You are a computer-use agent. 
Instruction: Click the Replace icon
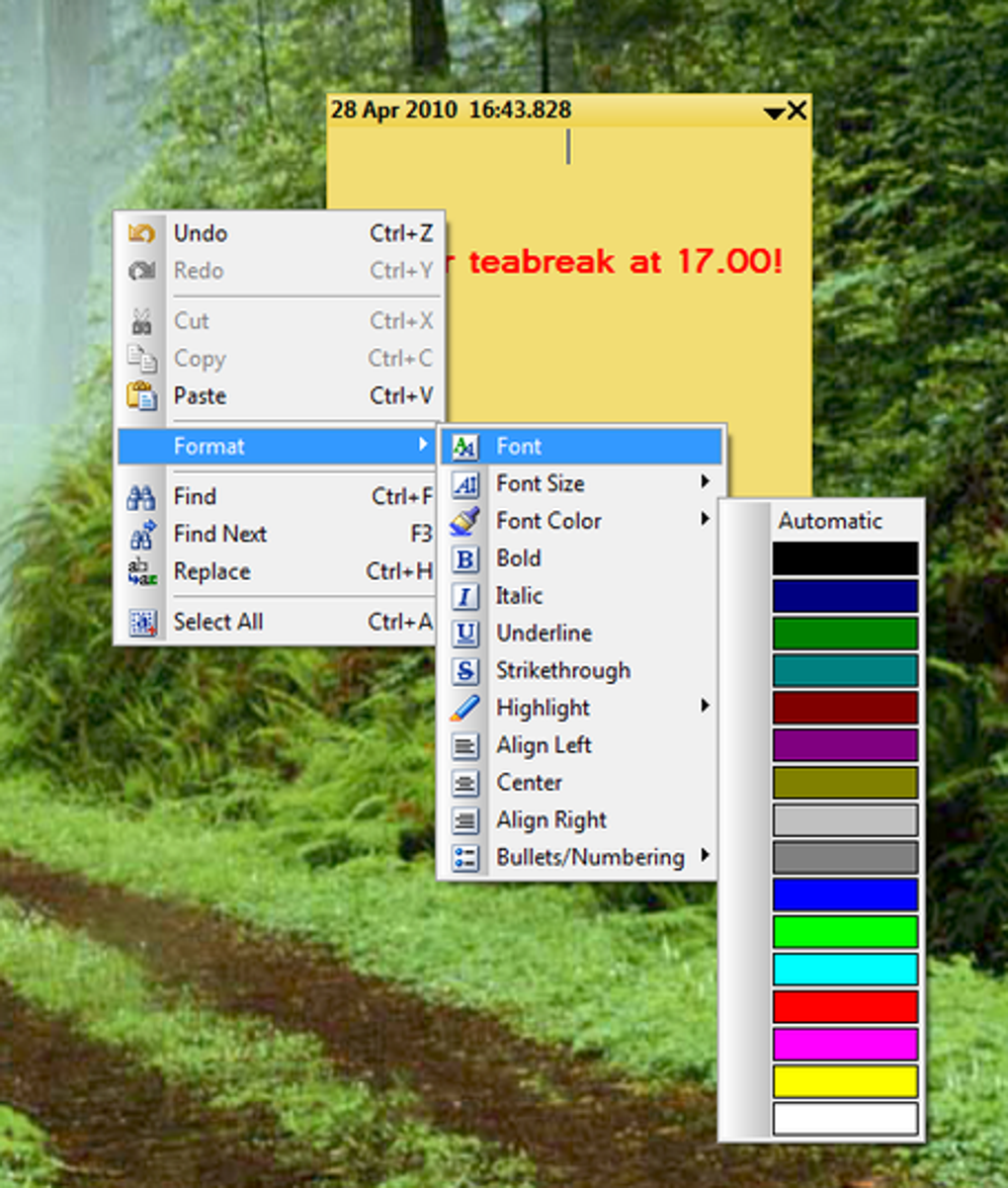pos(142,572)
